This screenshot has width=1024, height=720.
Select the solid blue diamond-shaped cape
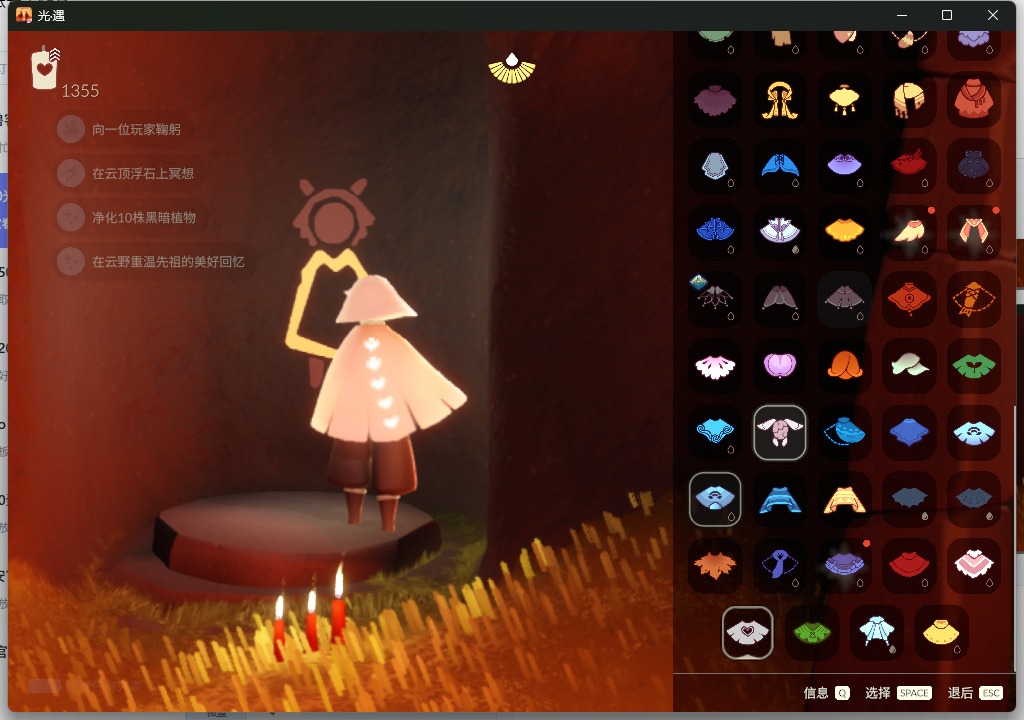click(908, 431)
